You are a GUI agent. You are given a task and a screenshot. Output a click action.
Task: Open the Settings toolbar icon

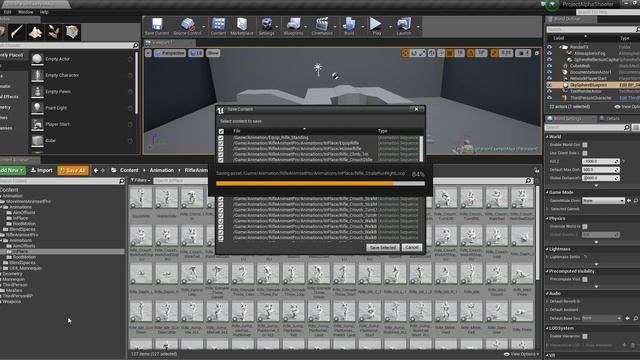click(x=267, y=26)
